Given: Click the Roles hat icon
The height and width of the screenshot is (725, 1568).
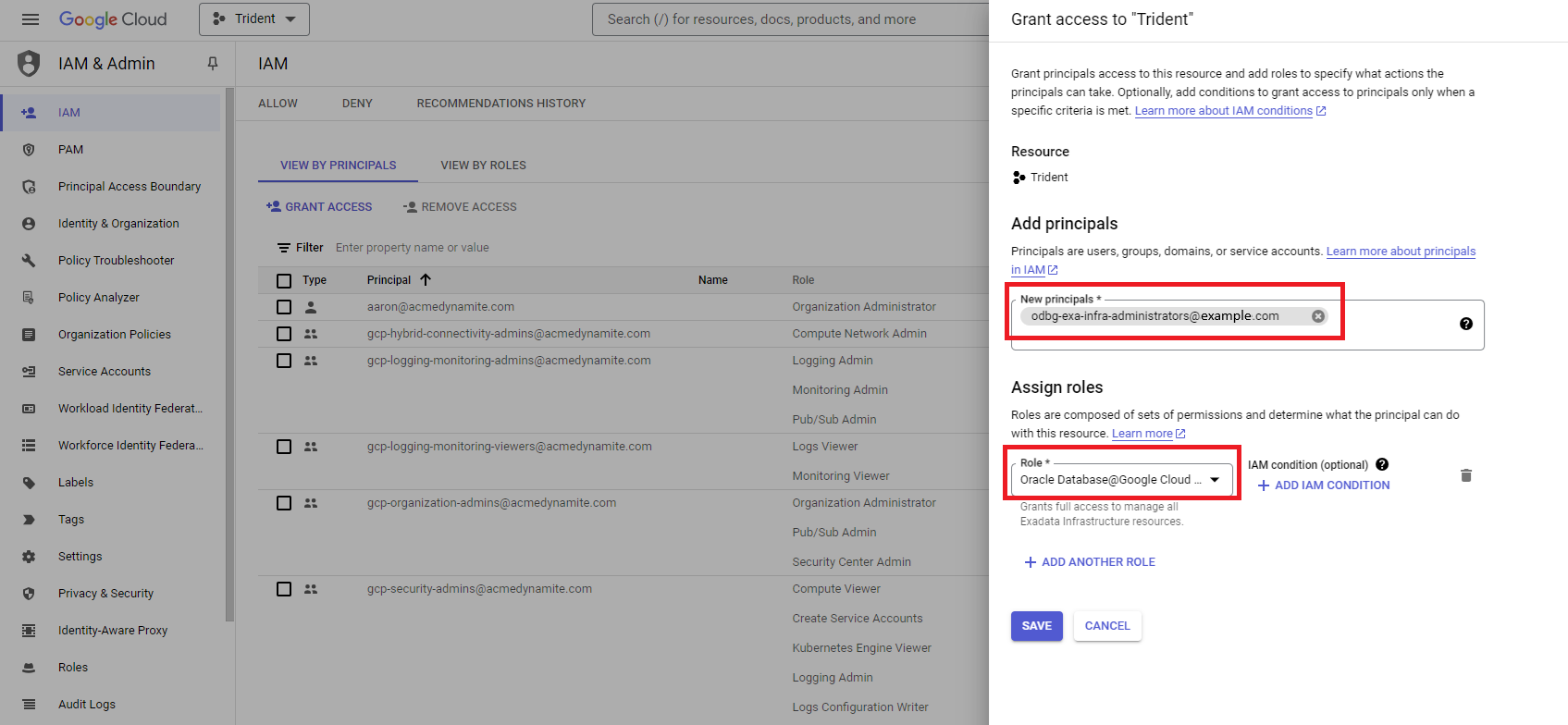Looking at the screenshot, I should tap(29, 668).
